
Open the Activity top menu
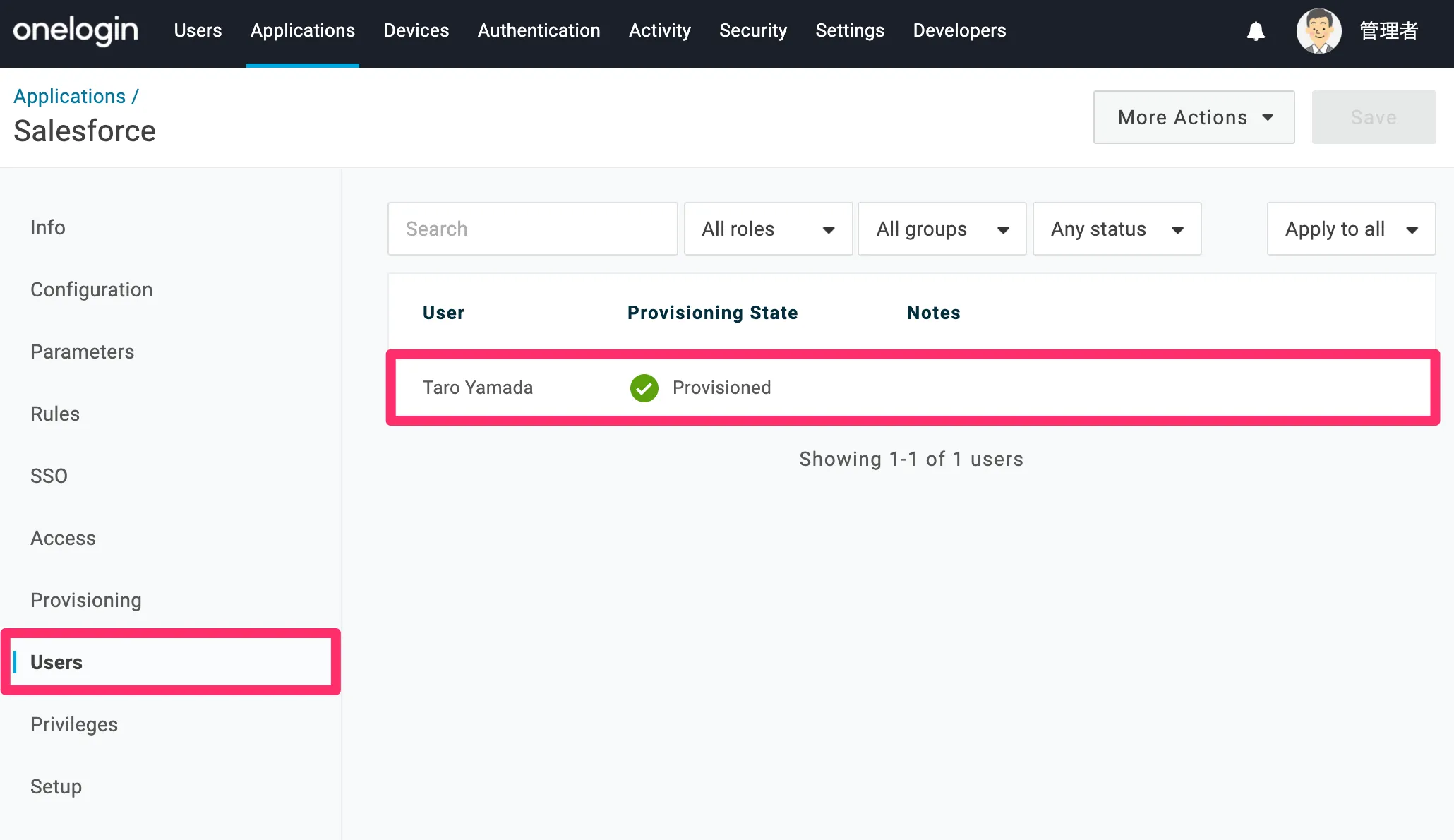pyautogui.click(x=659, y=30)
